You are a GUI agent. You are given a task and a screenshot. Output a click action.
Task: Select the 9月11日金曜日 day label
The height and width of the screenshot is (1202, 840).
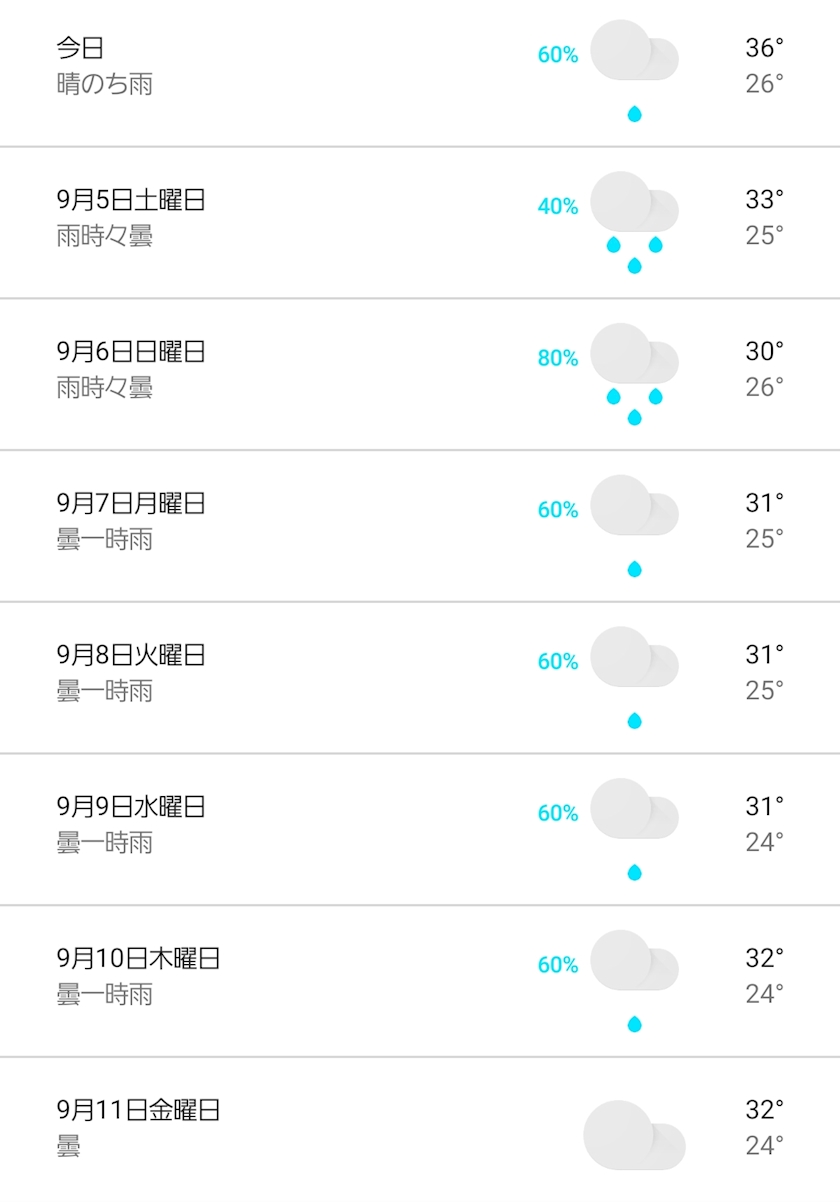coord(138,1110)
